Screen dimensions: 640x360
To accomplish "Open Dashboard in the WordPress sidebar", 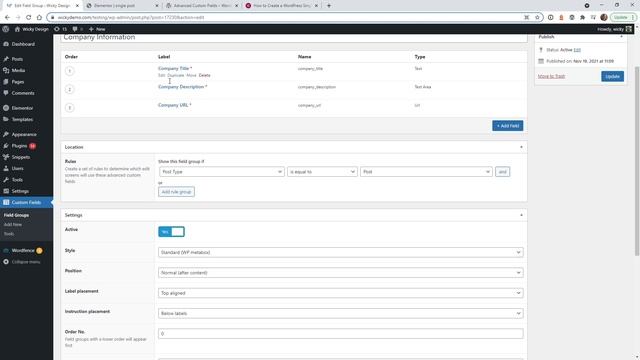I will pyautogui.click(x=23, y=44).
